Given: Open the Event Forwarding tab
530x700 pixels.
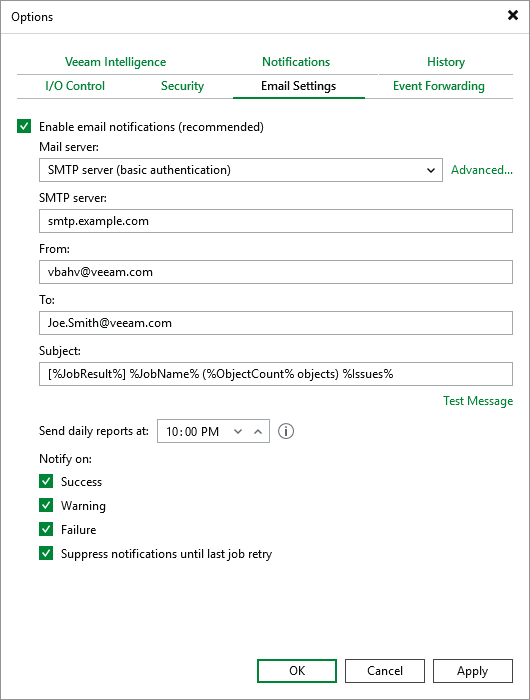Looking at the screenshot, I should [x=439, y=86].
